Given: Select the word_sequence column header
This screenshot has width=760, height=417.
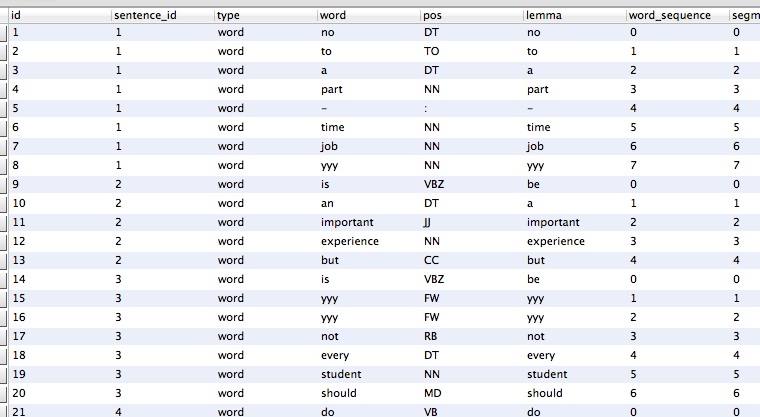Looking at the screenshot, I should pyautogui.click(x=678, y=15).
